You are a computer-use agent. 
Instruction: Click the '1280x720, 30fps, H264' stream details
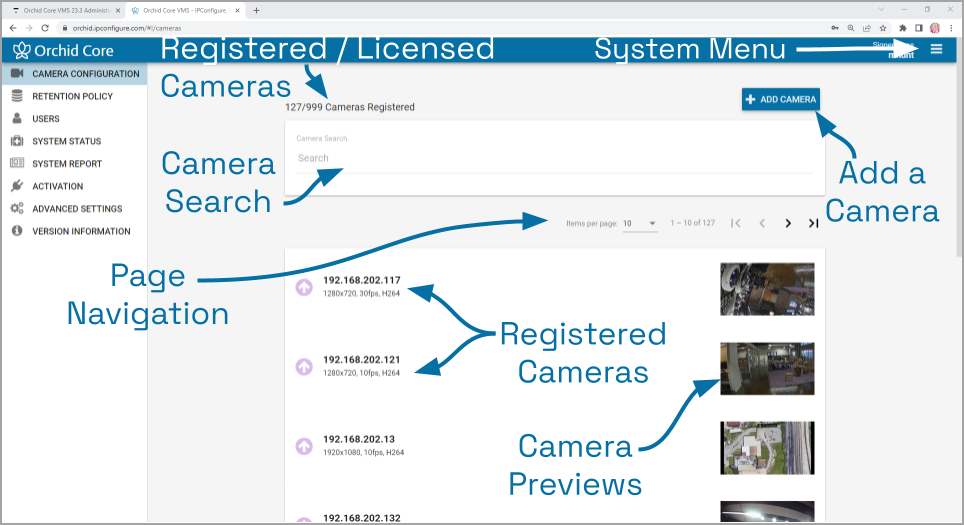click(x=362, y=294)
